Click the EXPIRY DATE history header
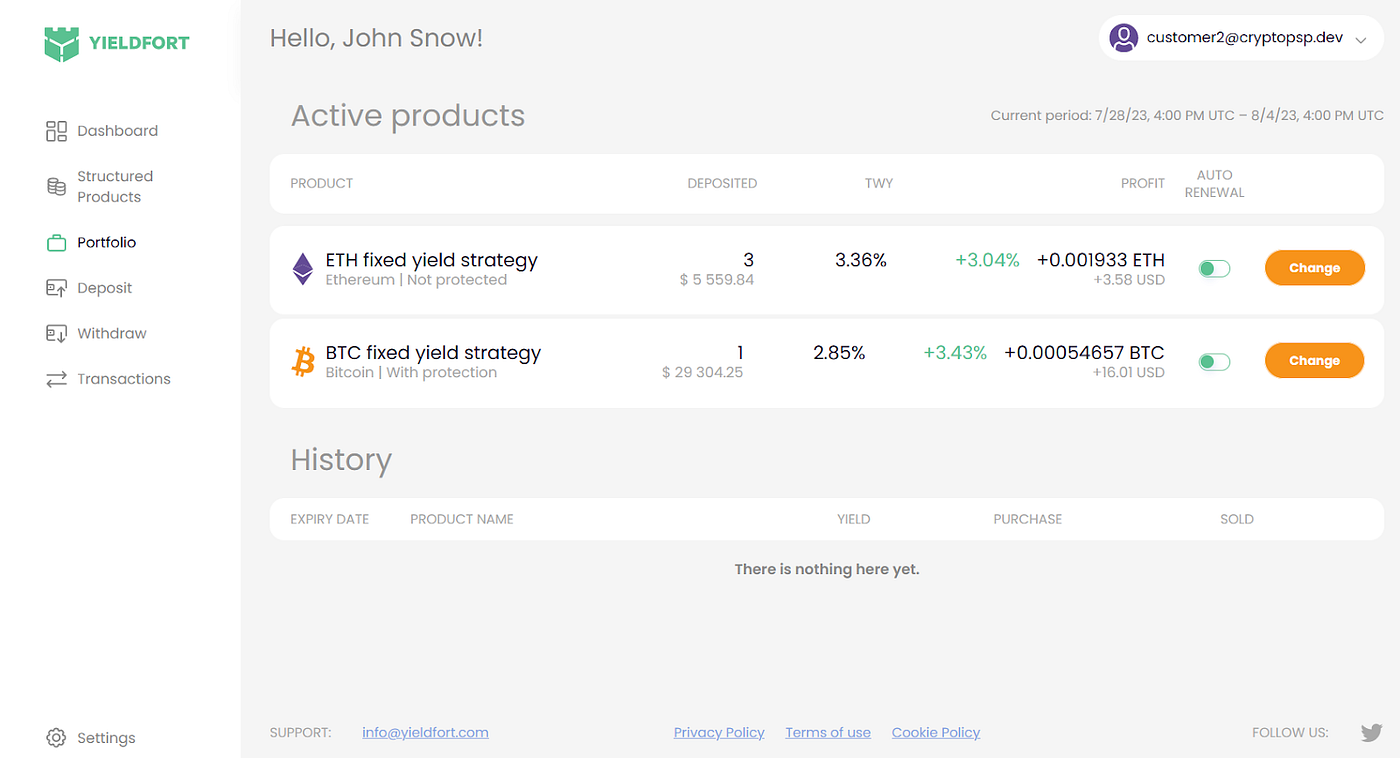This screenshot has height=758, width=1400. pyautogui.click(x=330, y=520)
